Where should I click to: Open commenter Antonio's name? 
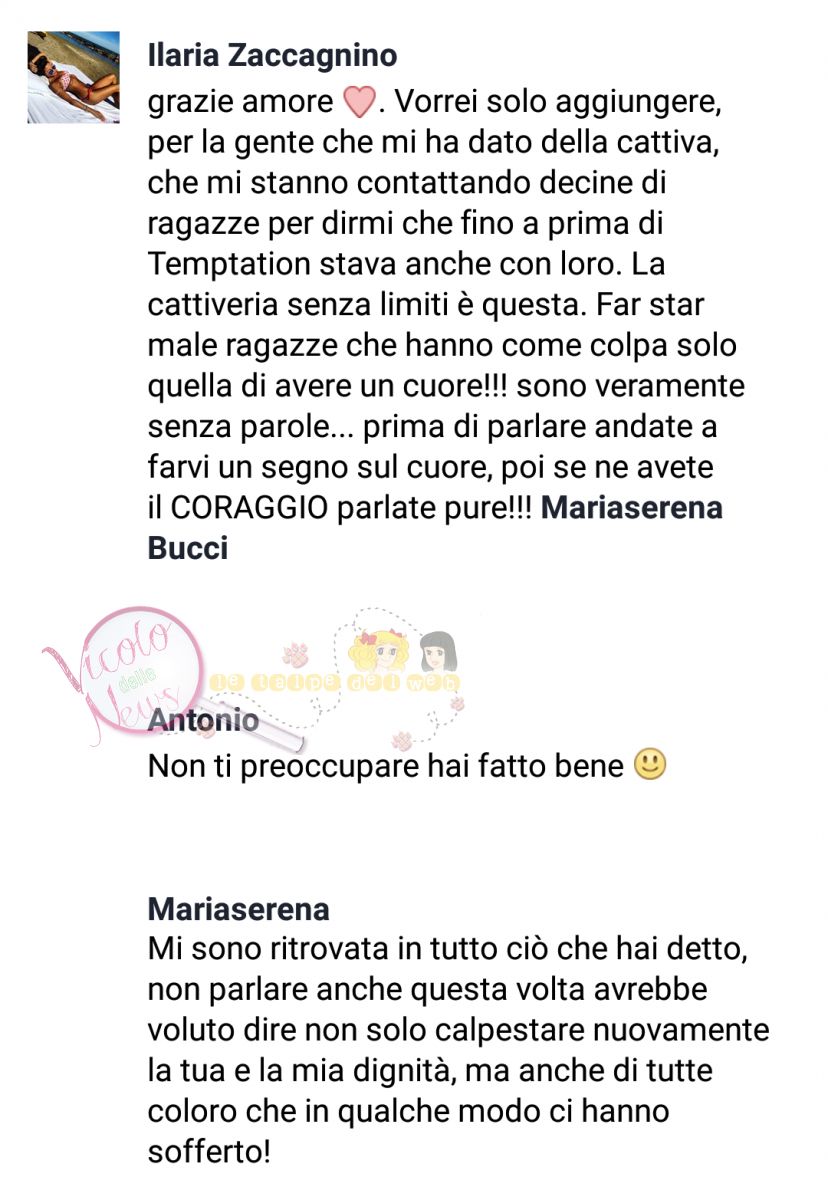coord(203,718)
